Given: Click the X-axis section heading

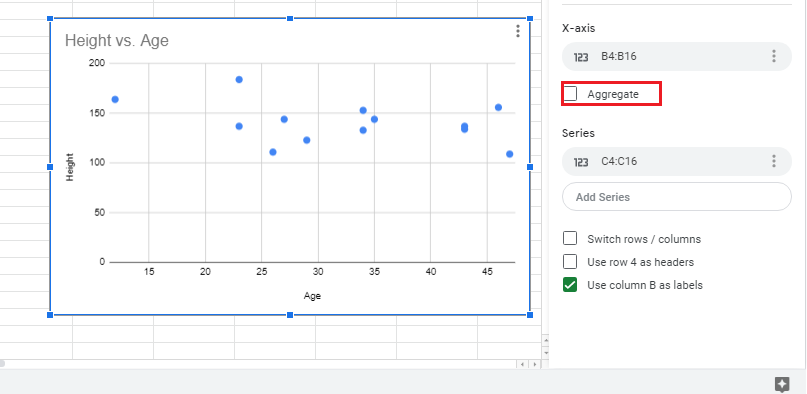Looking at the screenshot, I should [x=578, y=28].
